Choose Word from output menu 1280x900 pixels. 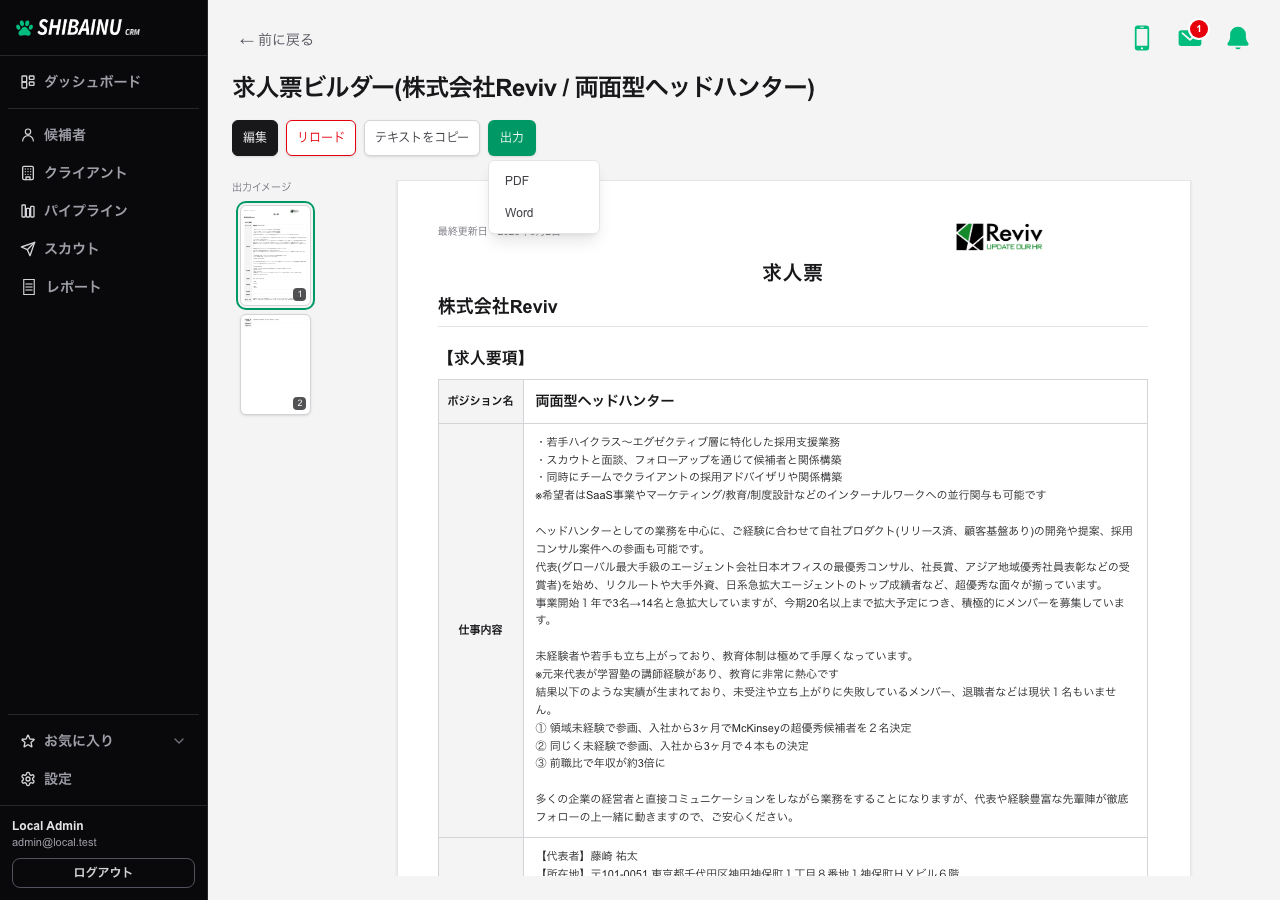point(544,213)
